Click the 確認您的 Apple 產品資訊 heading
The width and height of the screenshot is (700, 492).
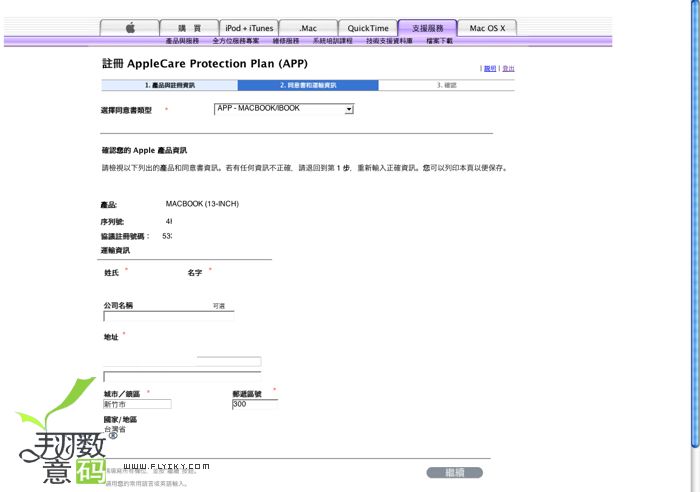[144, 150]
